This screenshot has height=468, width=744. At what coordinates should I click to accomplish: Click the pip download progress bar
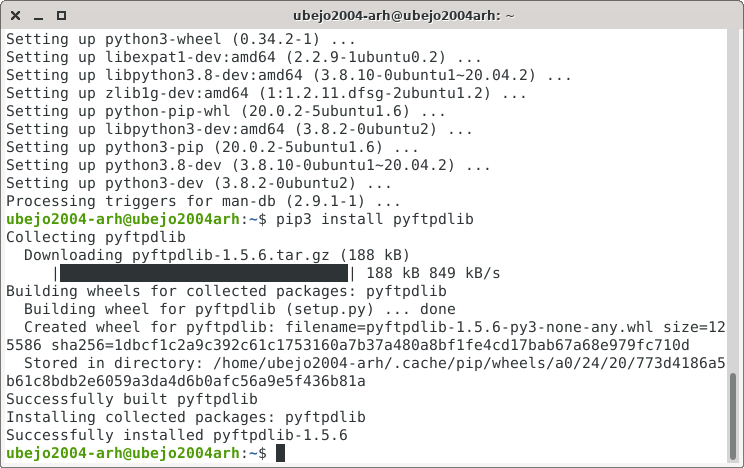click(204, 273)
